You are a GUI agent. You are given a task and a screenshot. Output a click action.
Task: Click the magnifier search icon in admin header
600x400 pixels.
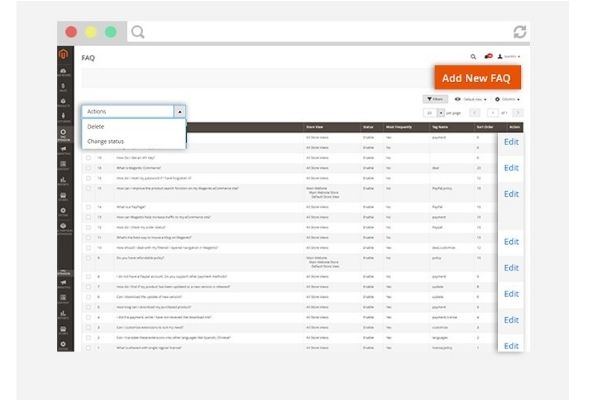(x=473, y=57)
